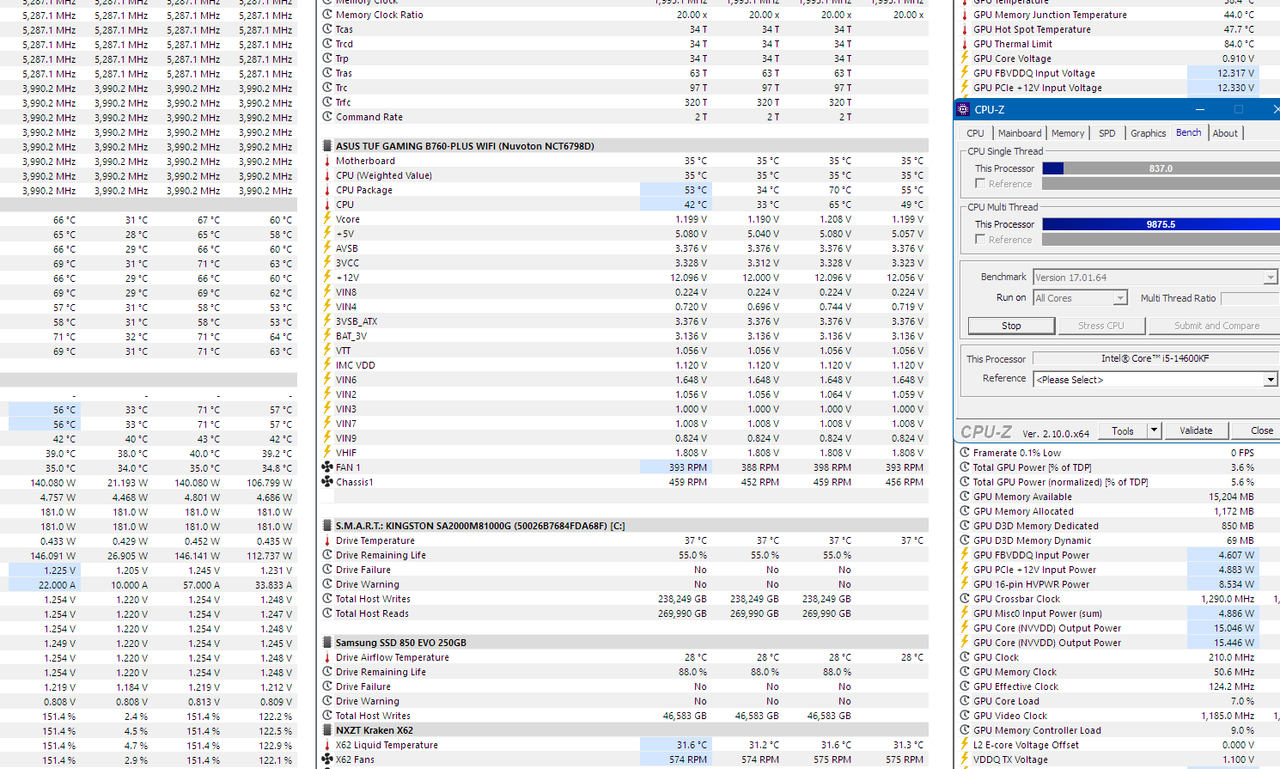This screenshot has height=769, width=1280.
Task: Click the fan icon next to X62 Fans
Action: [327, 760]
